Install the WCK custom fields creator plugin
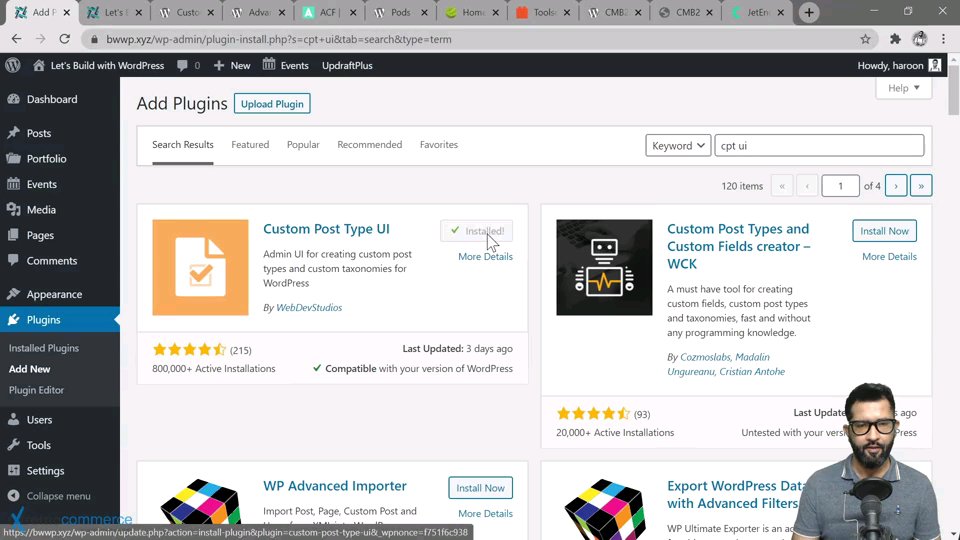The image size is (960, 540). [884, 231]
